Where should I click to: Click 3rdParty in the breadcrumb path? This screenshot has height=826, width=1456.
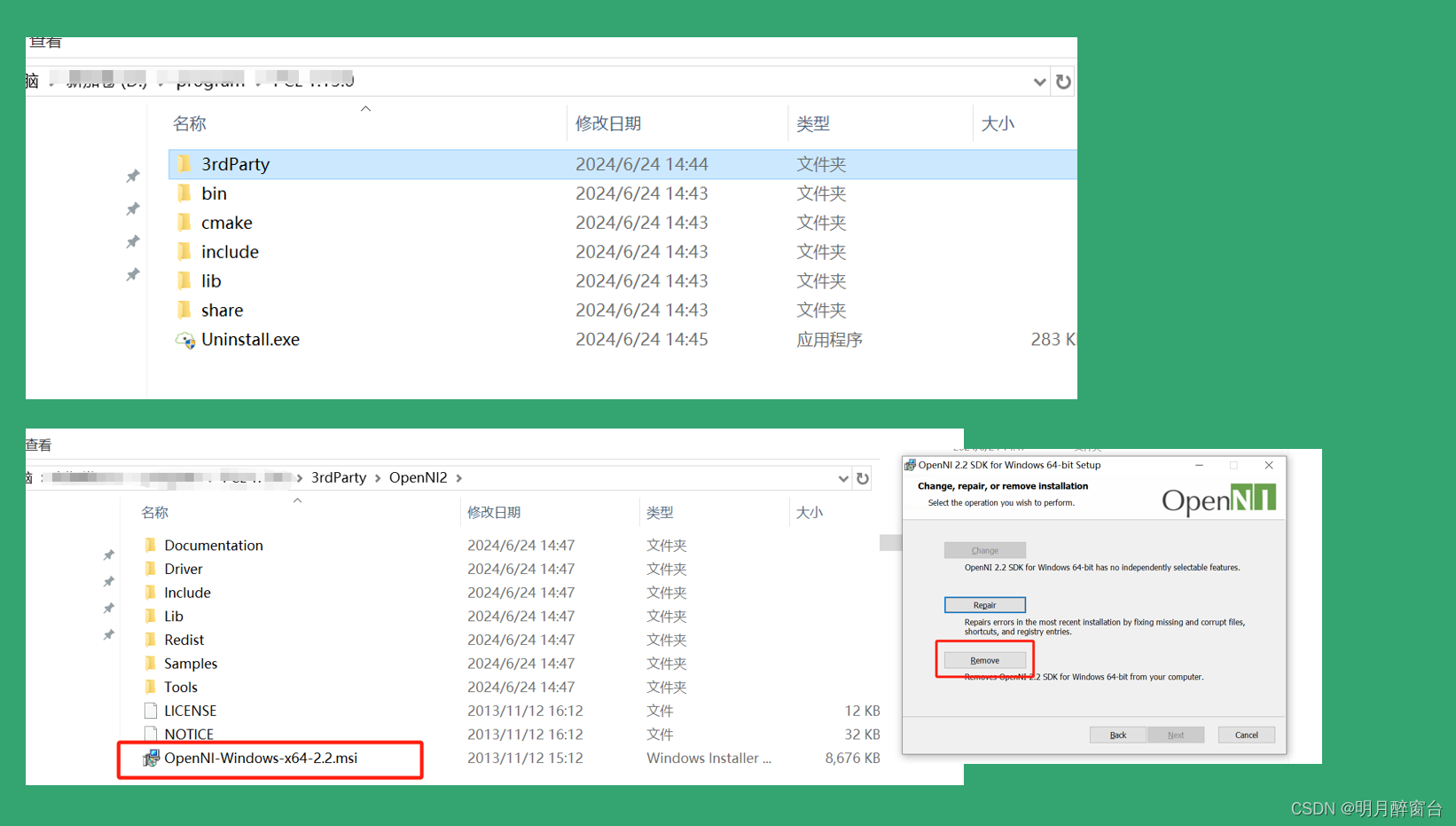coord(339,478)
